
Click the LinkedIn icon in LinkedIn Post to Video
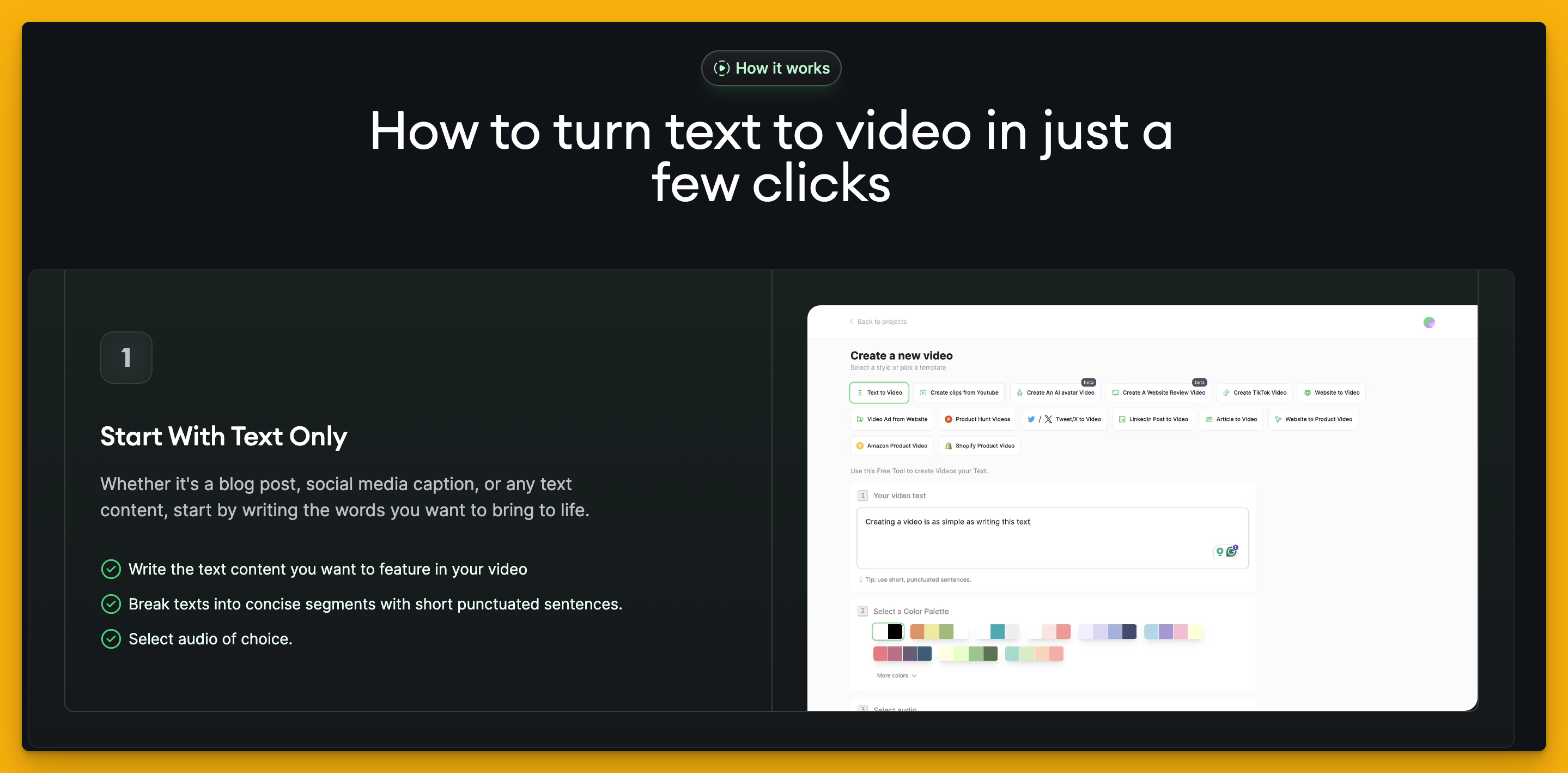point(1122,419)
